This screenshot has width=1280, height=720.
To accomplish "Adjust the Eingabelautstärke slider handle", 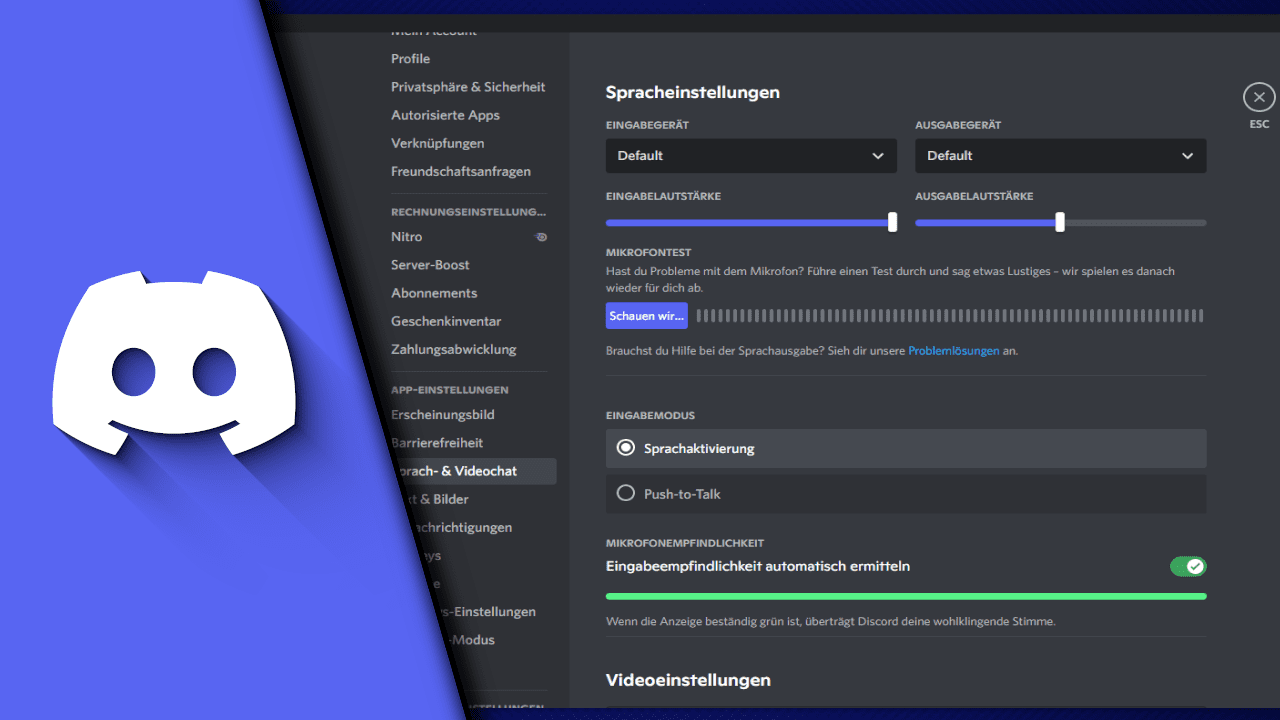I will [892, 222].
